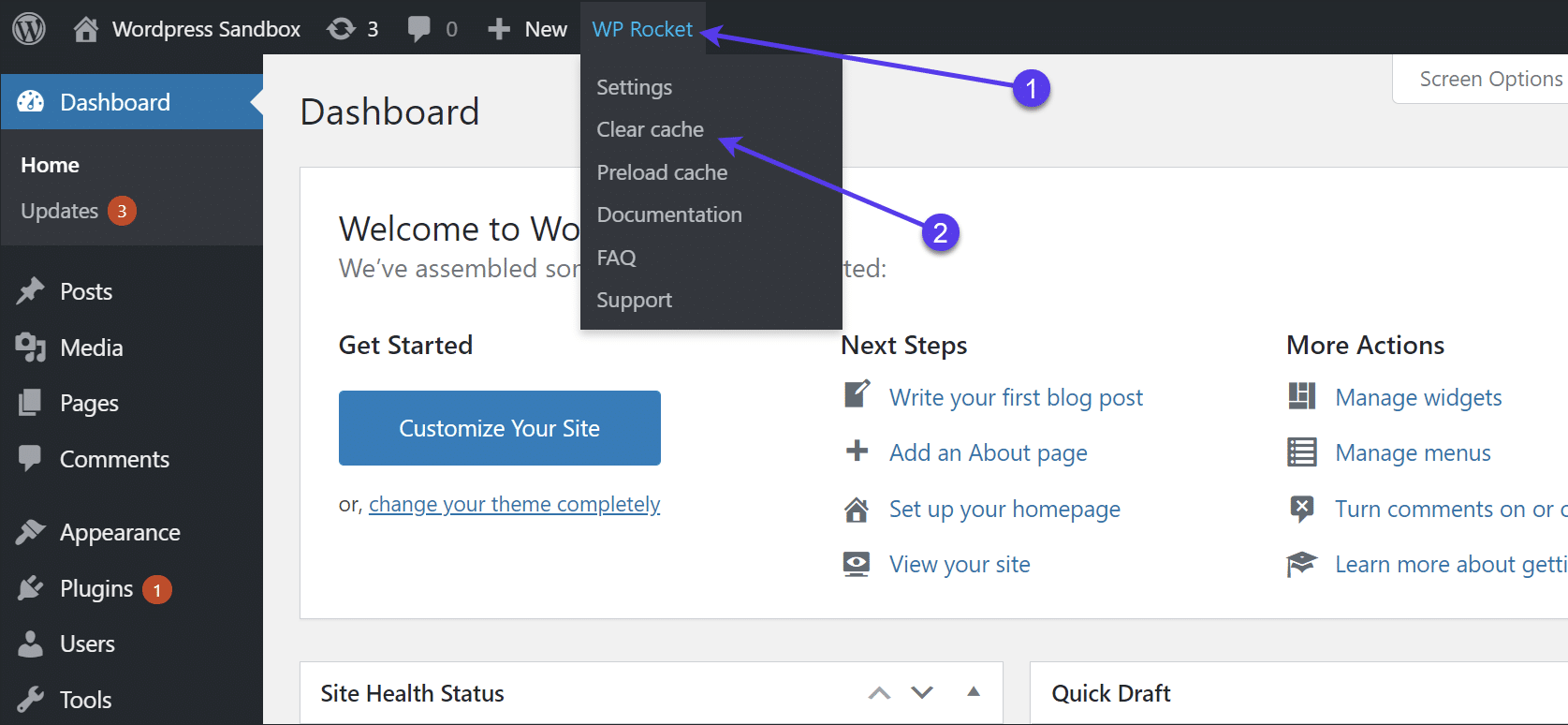Screen dimensions: 1568x725
Task: Click the Users person icon
Action: (31, 644)
